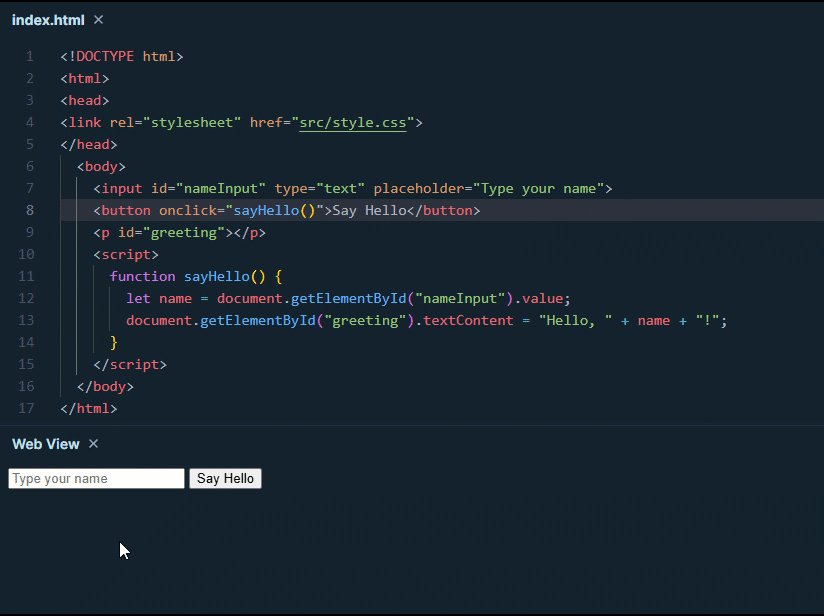The image size is (824, 616).
Task: Select the Web View tab
Action: click(x=46, y=444)
